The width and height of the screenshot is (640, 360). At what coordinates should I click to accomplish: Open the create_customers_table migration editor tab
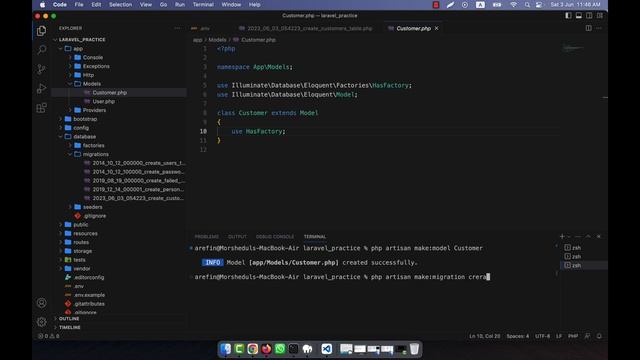306,28
